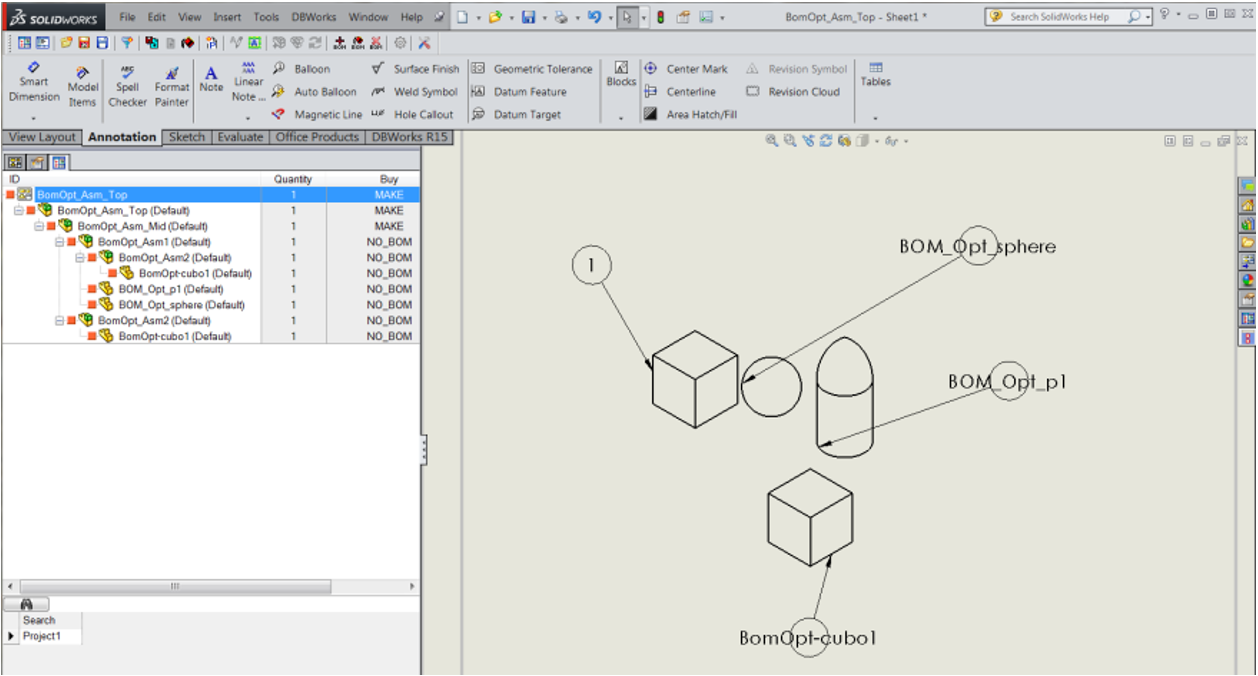Activate the Format Painter
This screenshot has width=1258, height=676.
pos(172,87)
